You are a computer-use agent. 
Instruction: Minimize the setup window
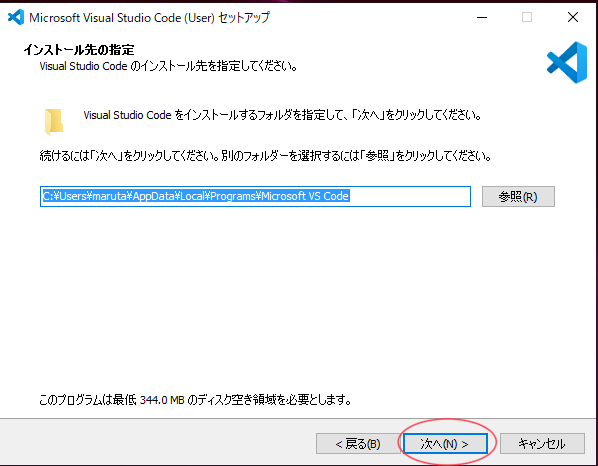(x=482, y=17)
